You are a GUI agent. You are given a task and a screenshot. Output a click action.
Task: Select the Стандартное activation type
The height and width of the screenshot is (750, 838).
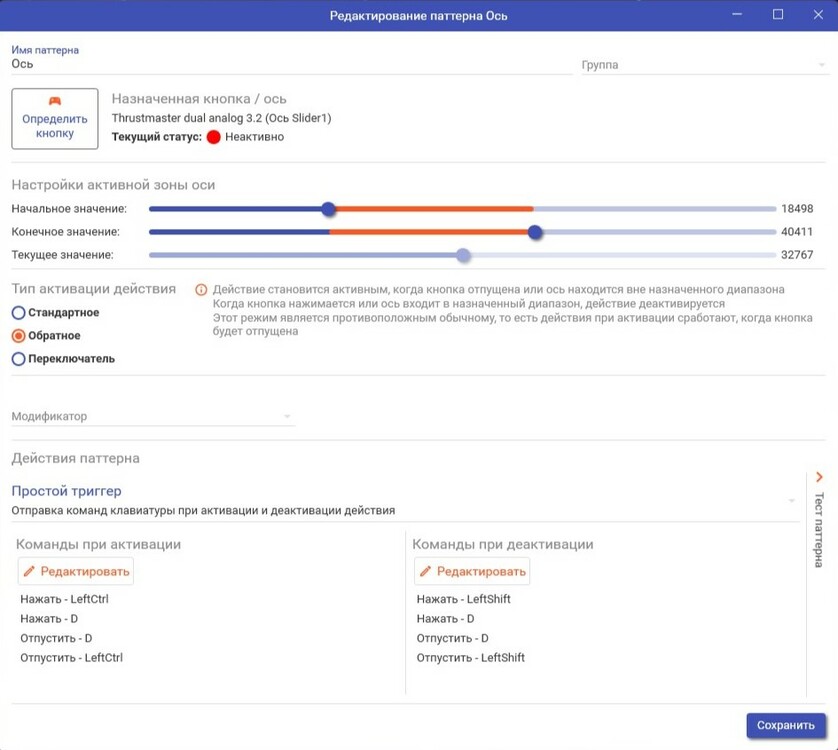point(18,313)
